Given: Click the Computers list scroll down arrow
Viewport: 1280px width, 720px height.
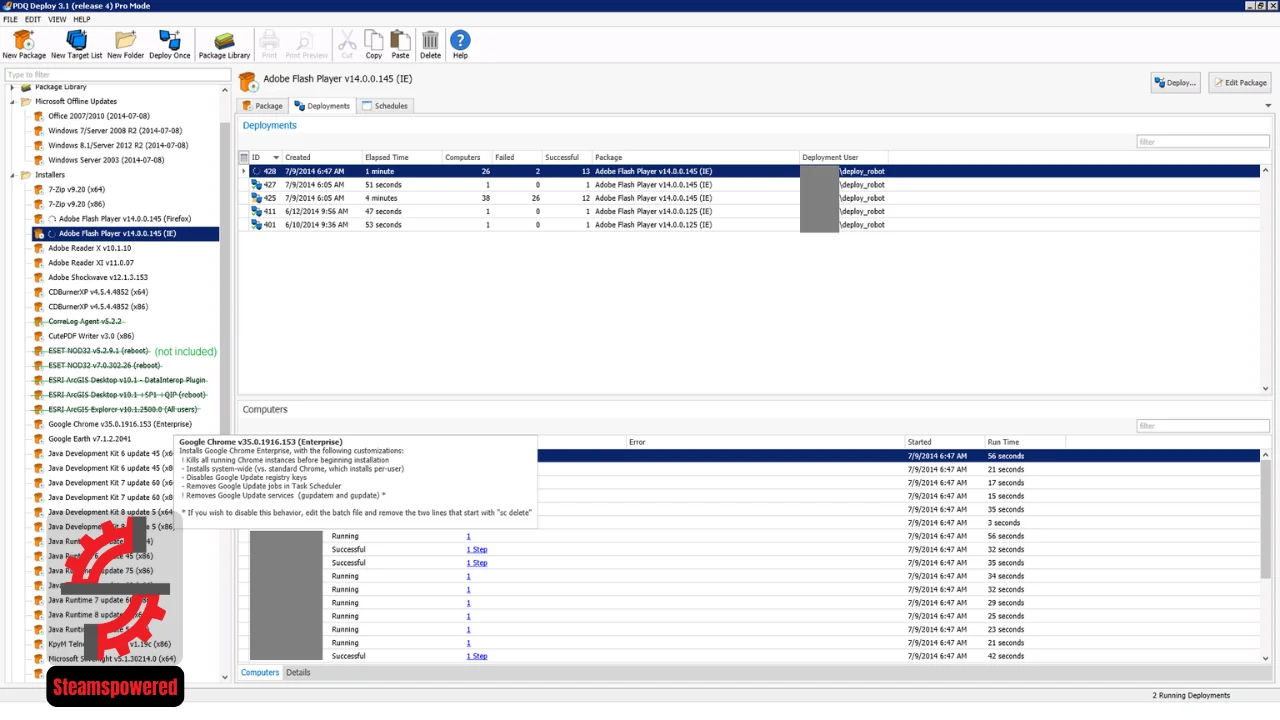Looking at the screenshot, I should pyautogui.click(x=1265, y=658).
